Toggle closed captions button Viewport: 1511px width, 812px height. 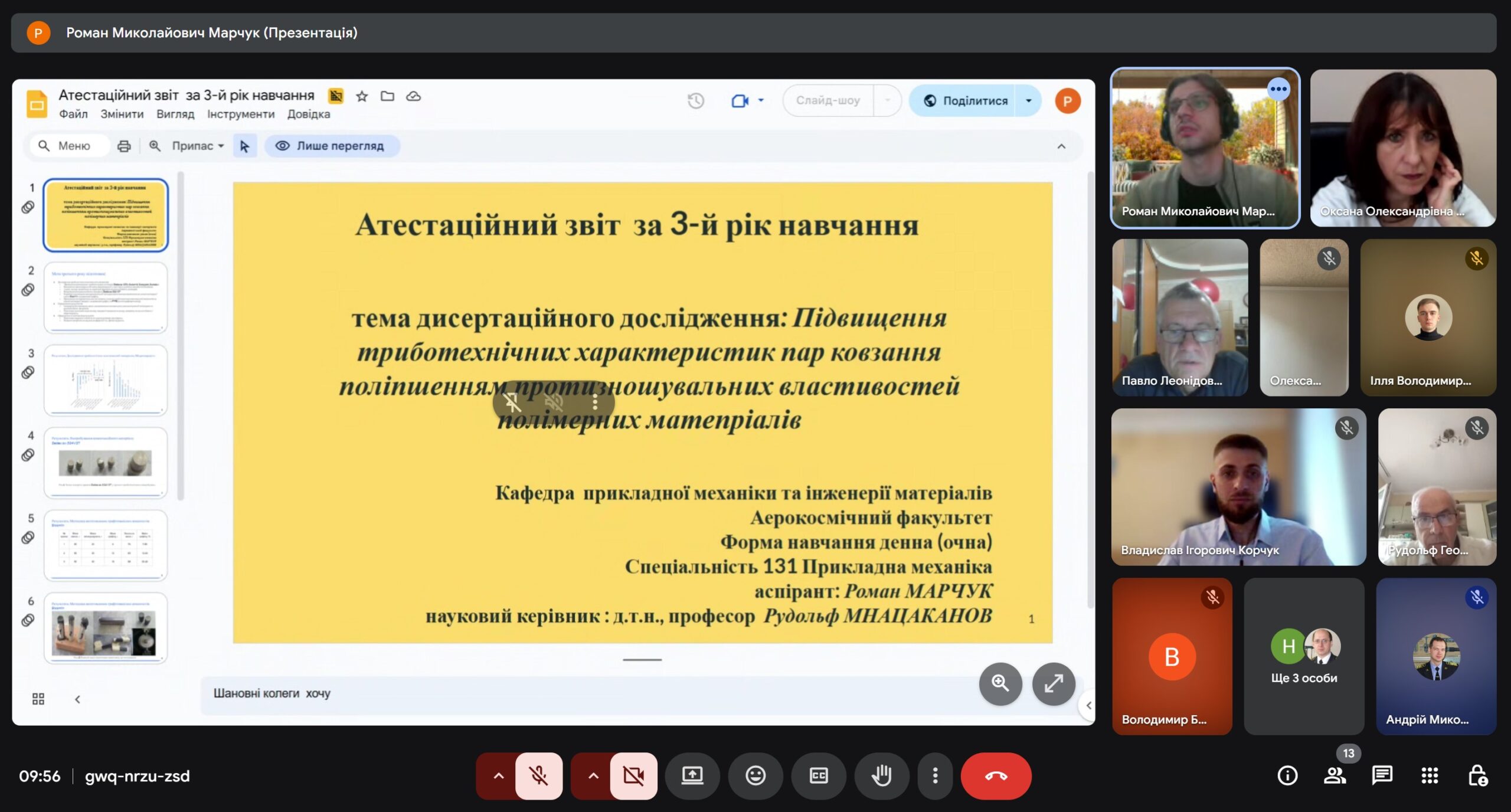818,775
